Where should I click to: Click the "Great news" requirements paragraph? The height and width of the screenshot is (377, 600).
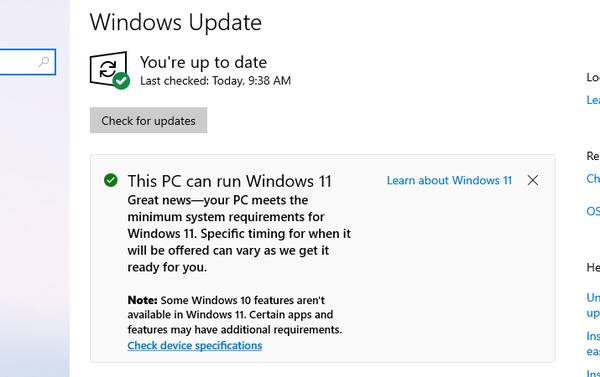pyautogui.click(x=239, y=233)
